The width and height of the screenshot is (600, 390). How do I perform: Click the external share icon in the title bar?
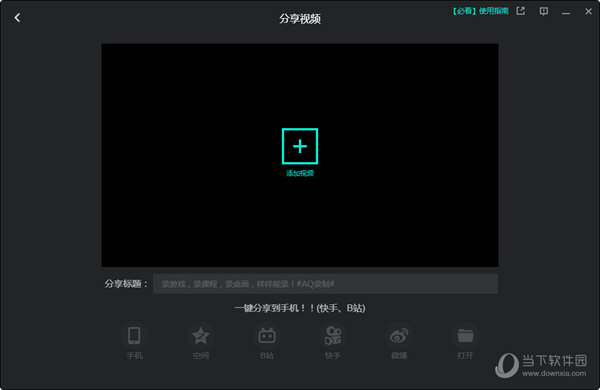[x=521, y=11]
